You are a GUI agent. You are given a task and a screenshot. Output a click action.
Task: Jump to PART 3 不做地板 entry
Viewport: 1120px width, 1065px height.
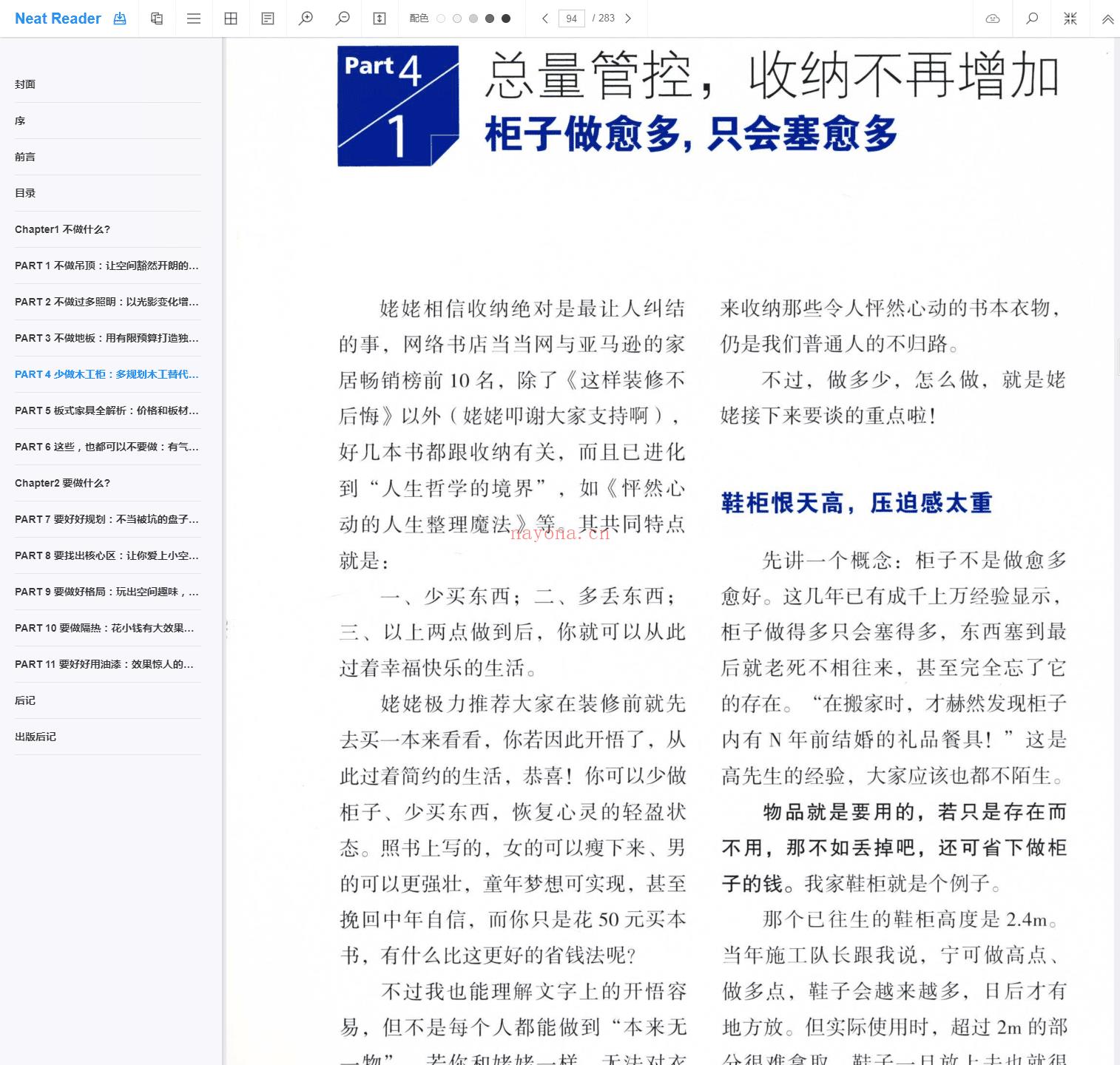(108, 338)
